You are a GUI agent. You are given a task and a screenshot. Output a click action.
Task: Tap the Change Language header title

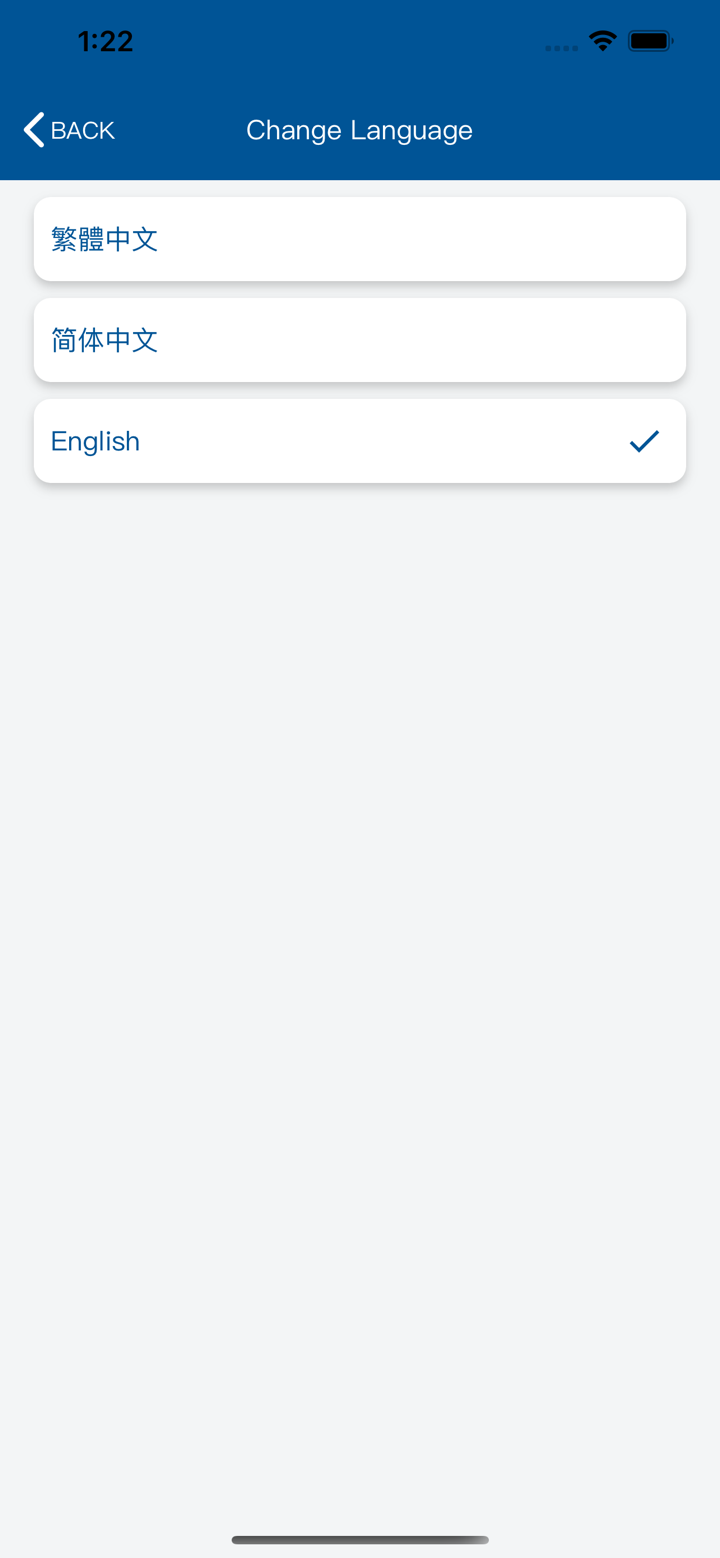click(359, 130)
